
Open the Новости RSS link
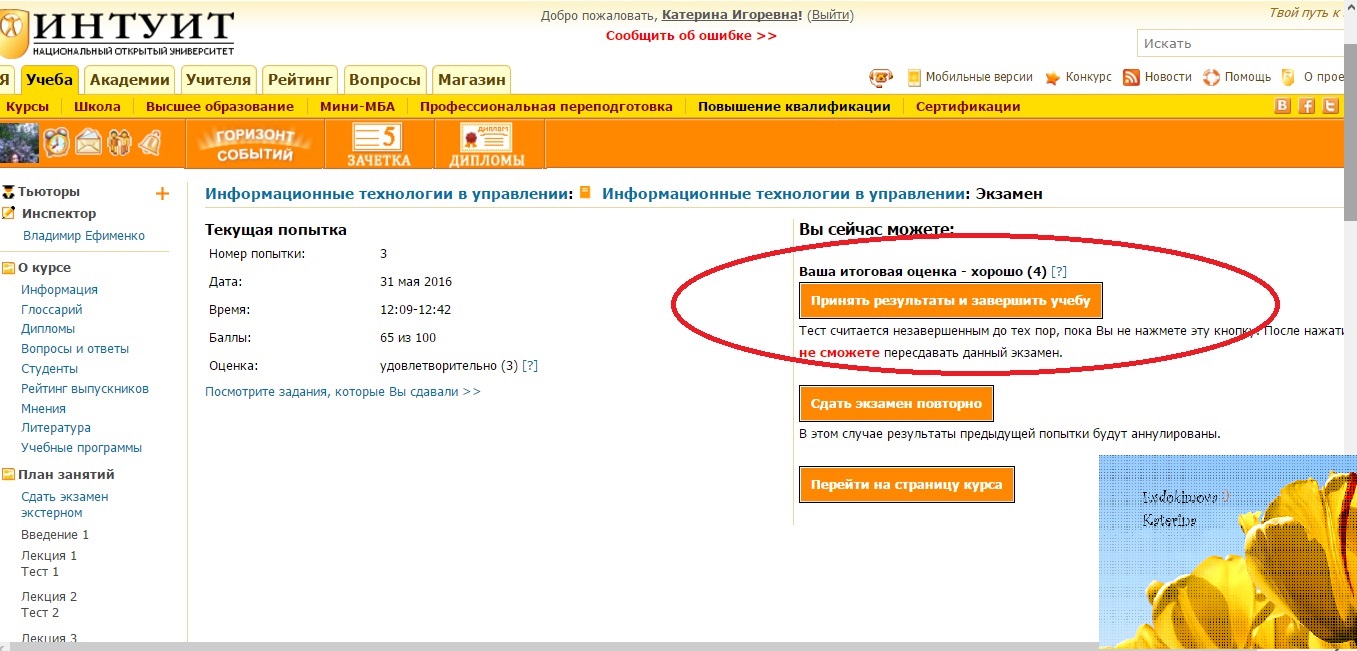[x=1168, y=77]
